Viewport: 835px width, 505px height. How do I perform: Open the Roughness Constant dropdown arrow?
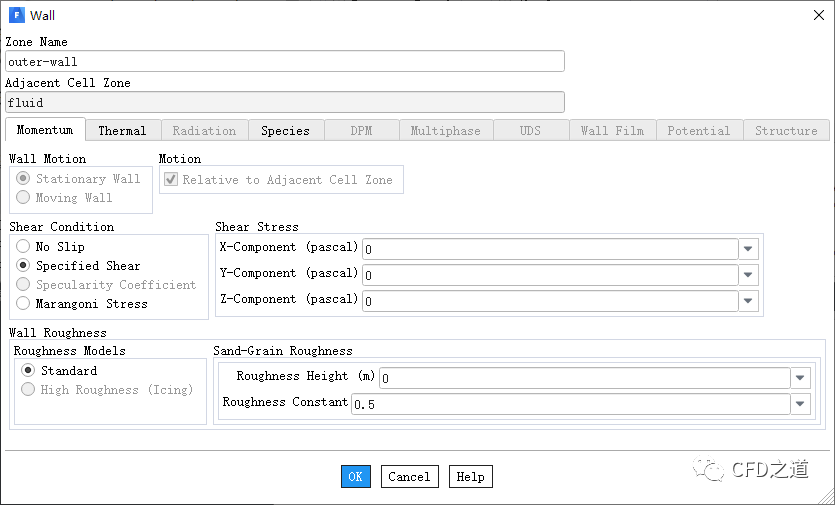[x=799, y=404]
